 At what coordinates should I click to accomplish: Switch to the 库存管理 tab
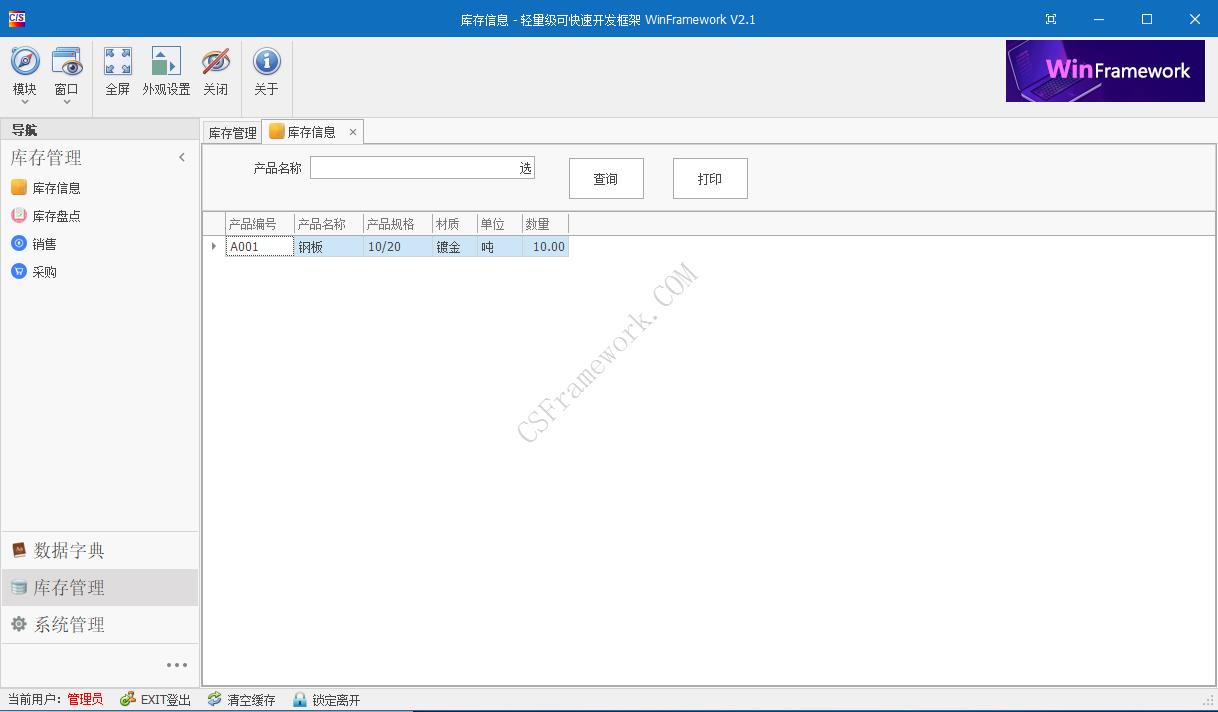pyautogui.click(x=231, y=131)
